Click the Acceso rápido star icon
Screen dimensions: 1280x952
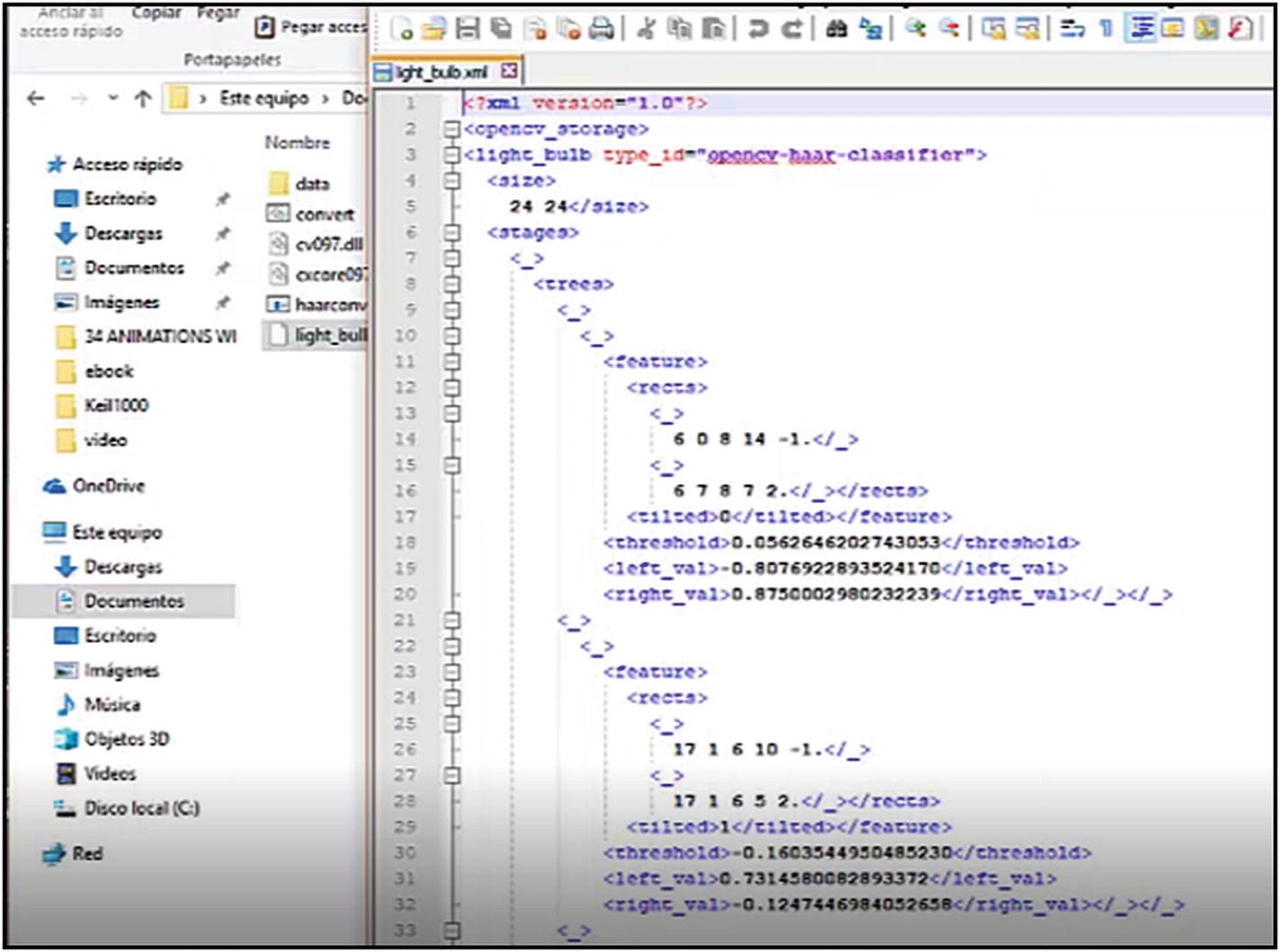click(56, 164)
